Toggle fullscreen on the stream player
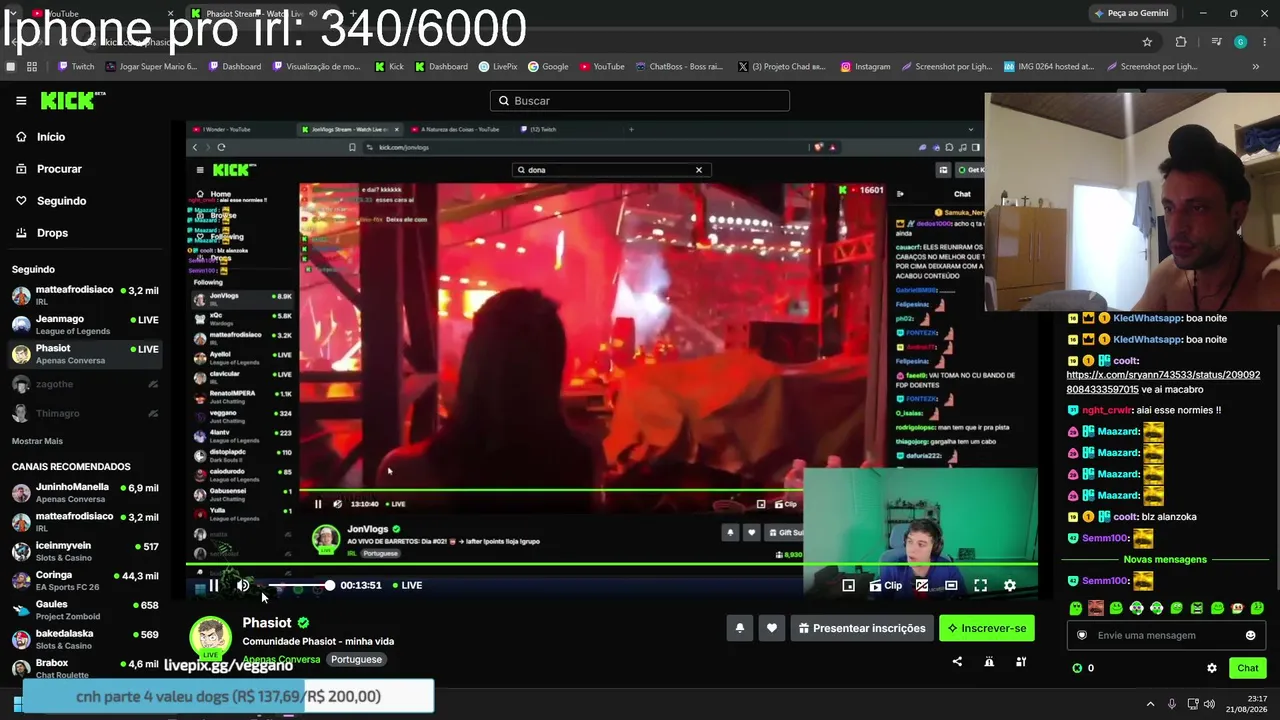The height and width of the screenshot is (720, 1280). pos(980,586)
